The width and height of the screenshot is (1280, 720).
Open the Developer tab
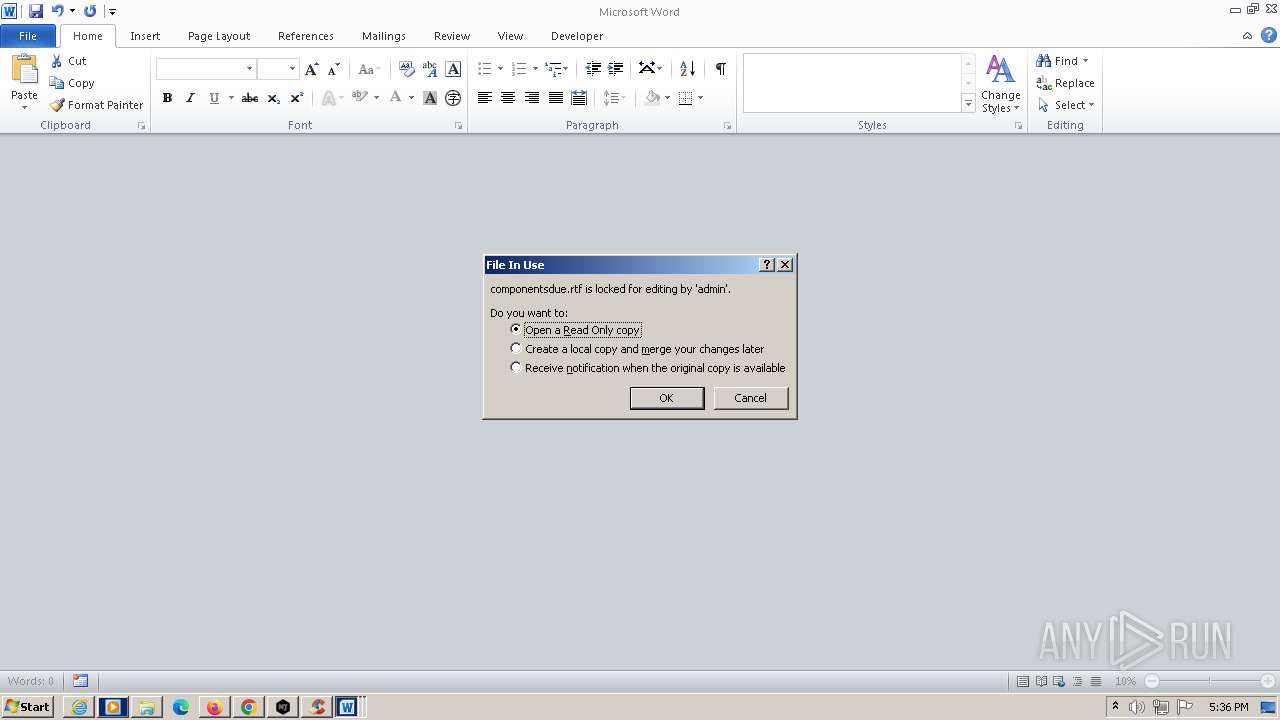click(577, 36)
